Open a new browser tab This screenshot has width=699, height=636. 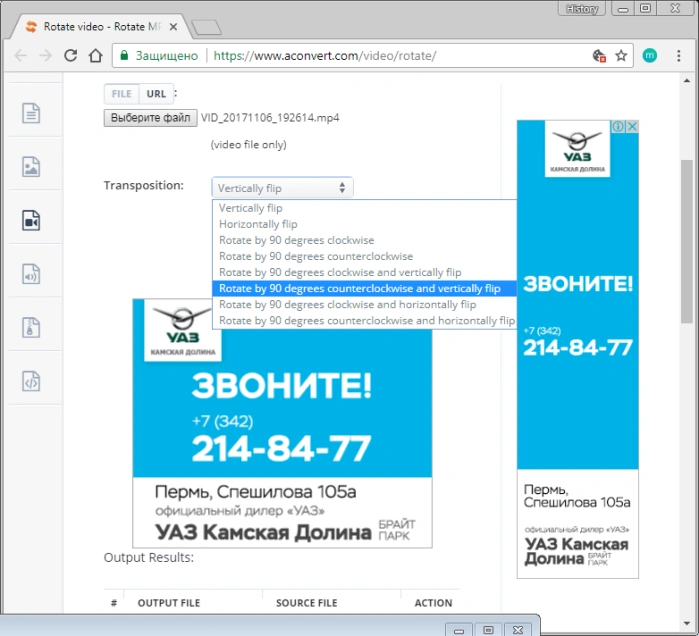(206, 27)
